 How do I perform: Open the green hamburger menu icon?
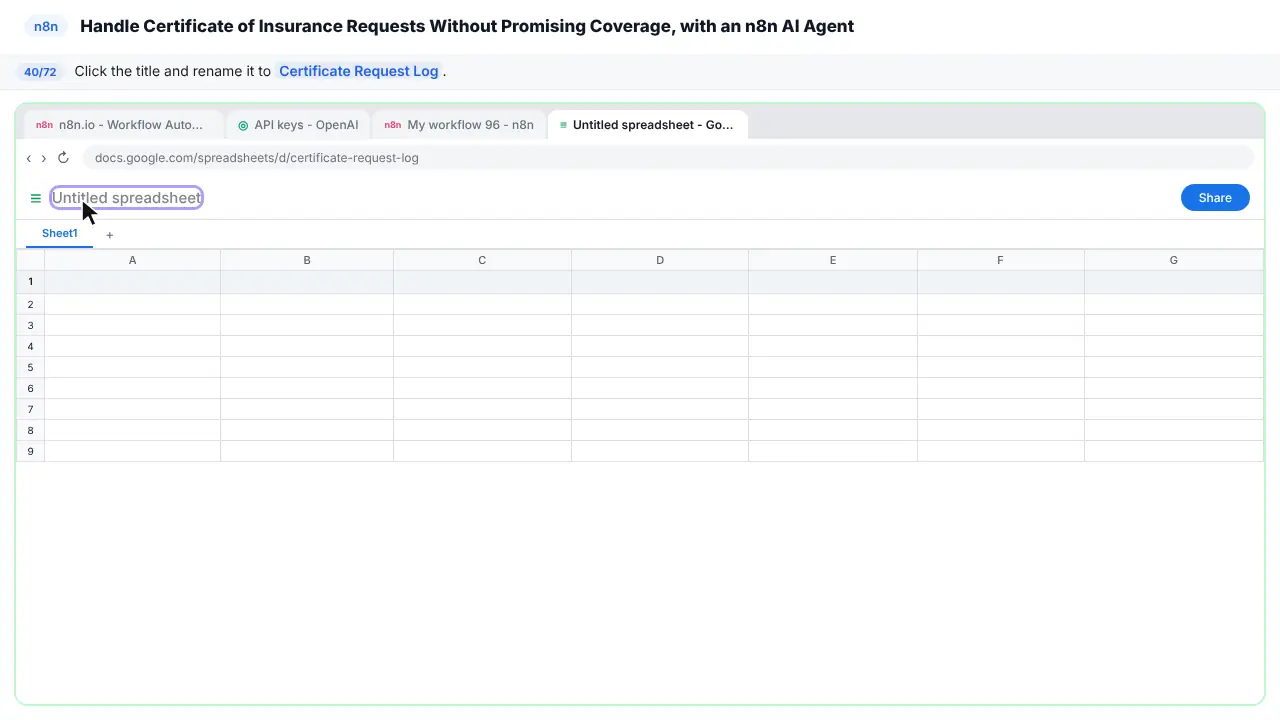36,198
